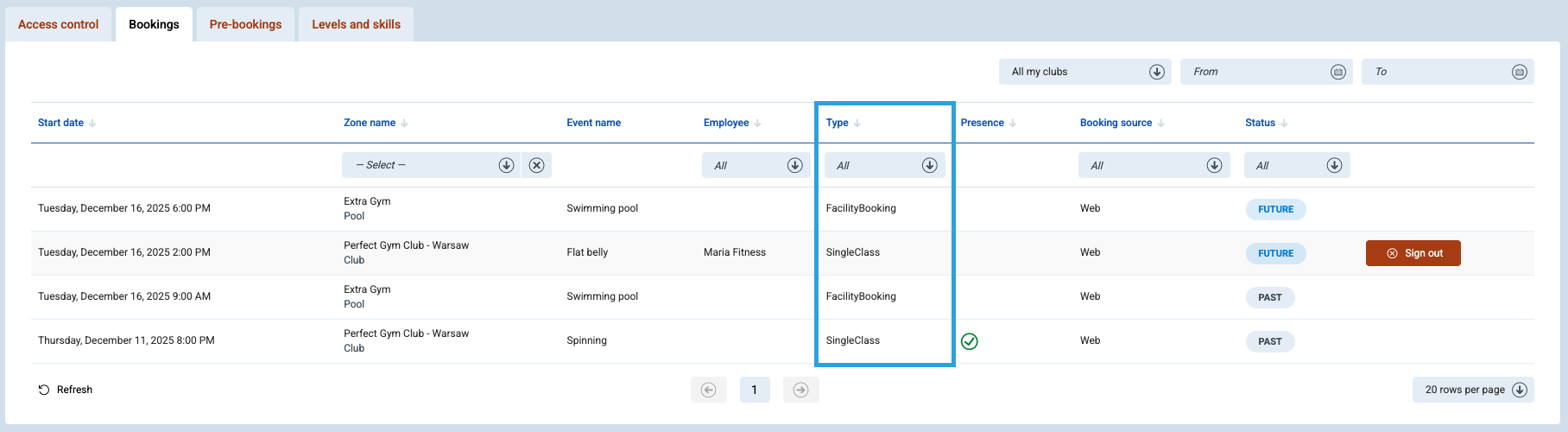Image resolution: width=1568 pixels, height=432 pixels.
Task: Open the Pre-bookings tab
Action: (245, 24)
